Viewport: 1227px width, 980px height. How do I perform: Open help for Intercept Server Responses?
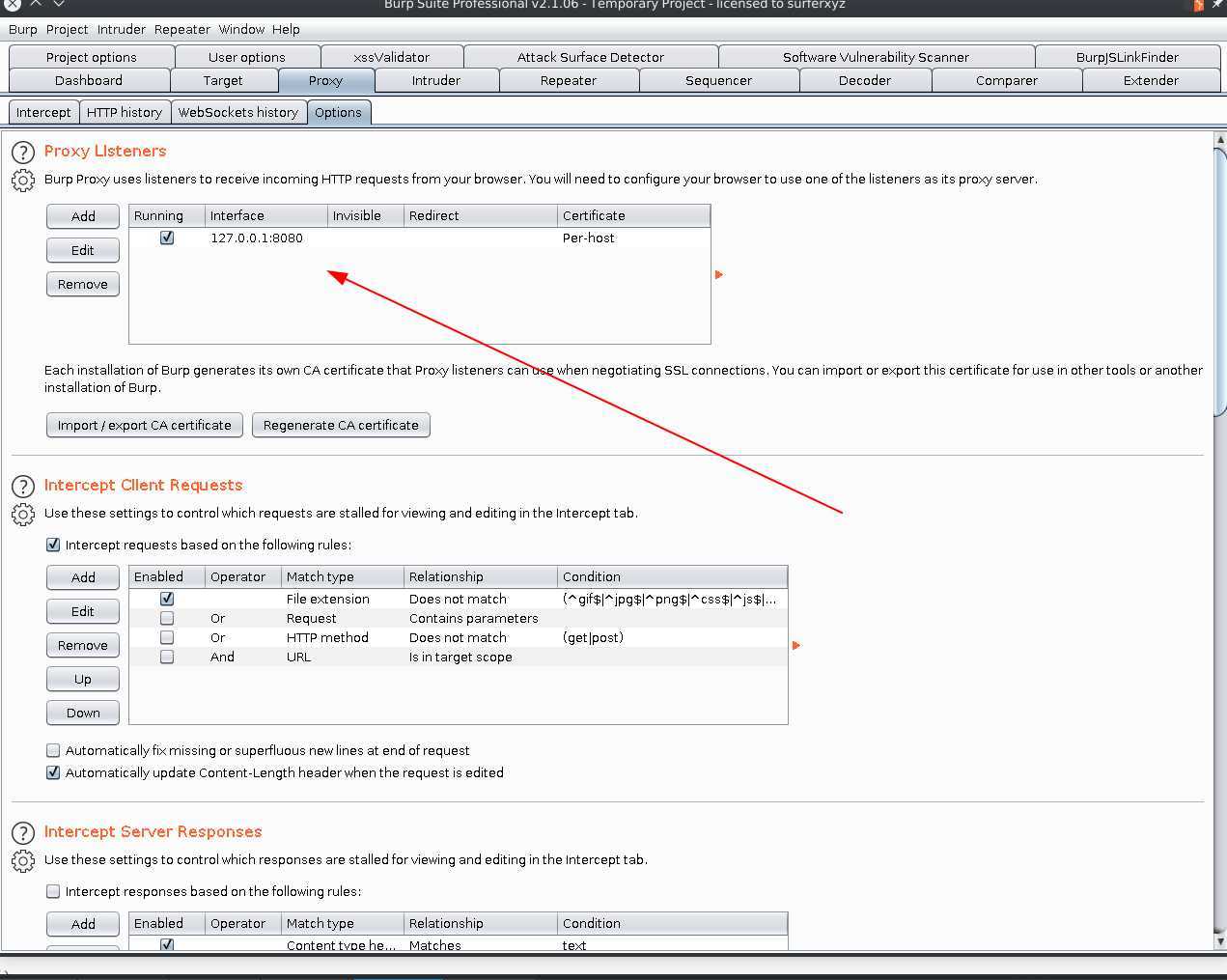point(23,832)
